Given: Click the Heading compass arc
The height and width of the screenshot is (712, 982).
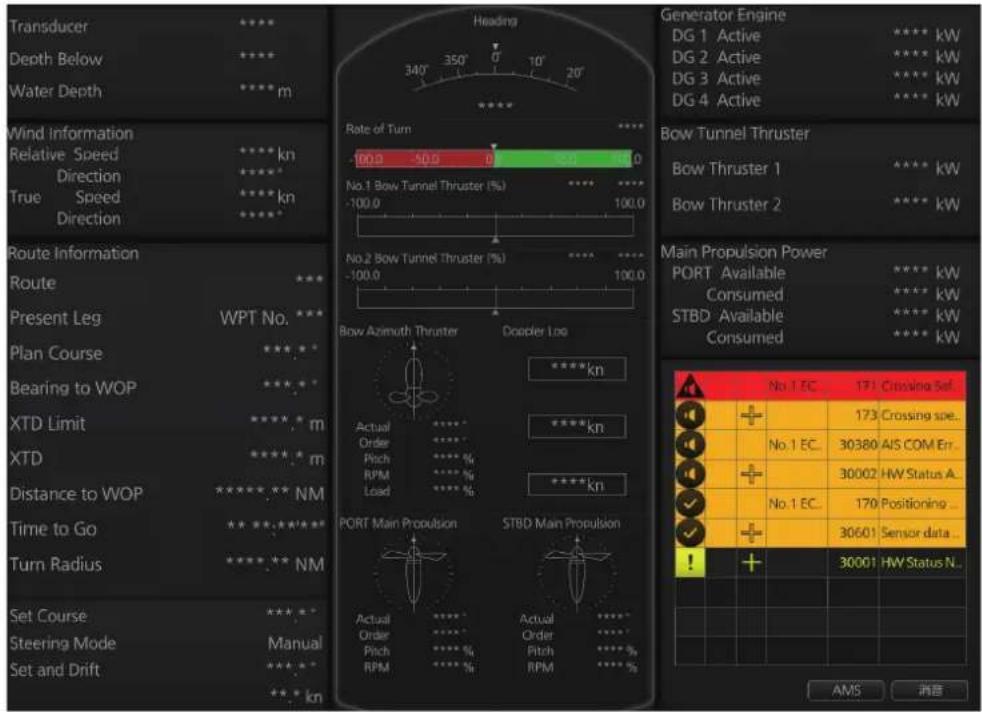Looking at the screenshot, I should click(495, 72).
